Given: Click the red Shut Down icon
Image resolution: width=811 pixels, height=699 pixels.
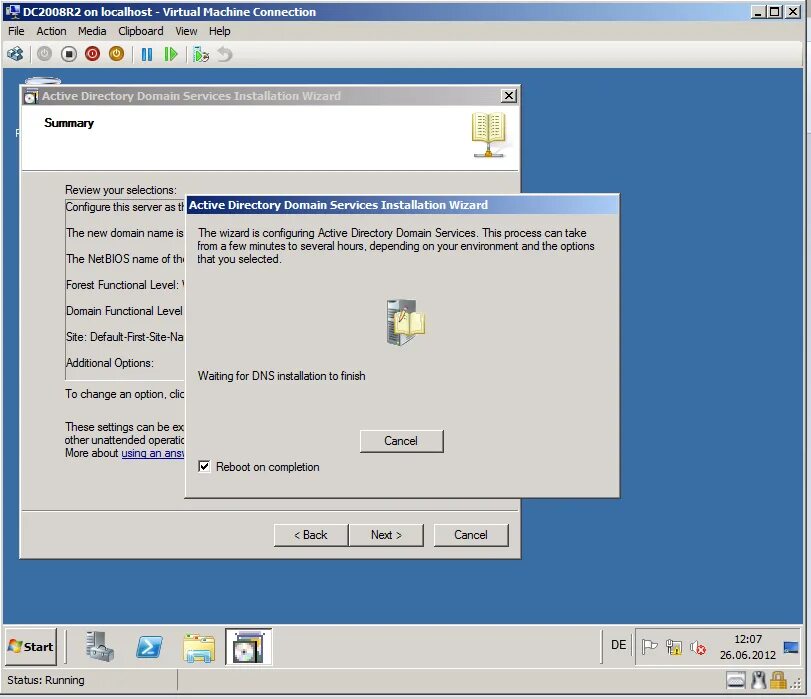Looking at the screenshot, I should click(93, 54).
